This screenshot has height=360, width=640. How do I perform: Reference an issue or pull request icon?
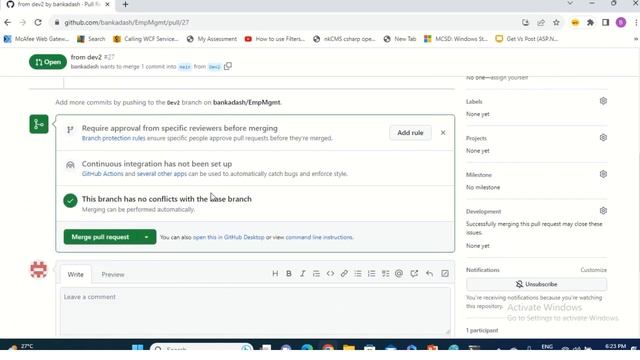click(x=414, y=273)
